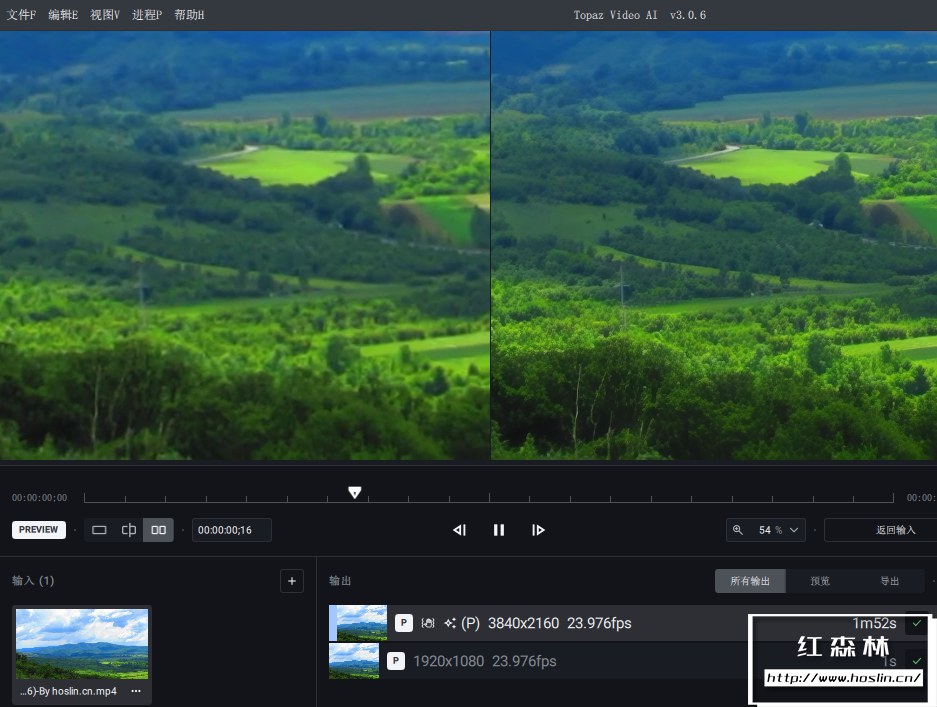Click the P badge on the 1920x1080 output
Screen dimensions: 937x707
tap(396, 660)
